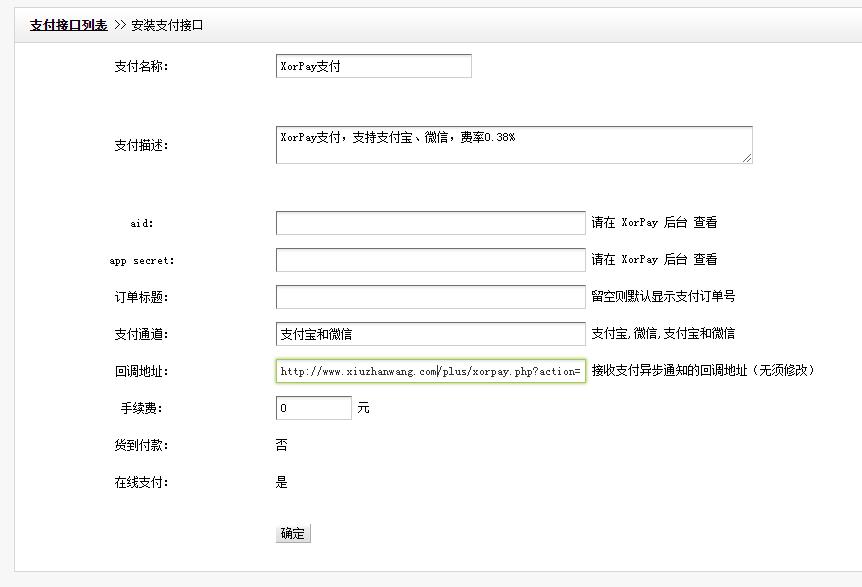Click inside the 支付描述 textarea
The height and width of the screenshot is (587, 862).
(x=513, y=145)
